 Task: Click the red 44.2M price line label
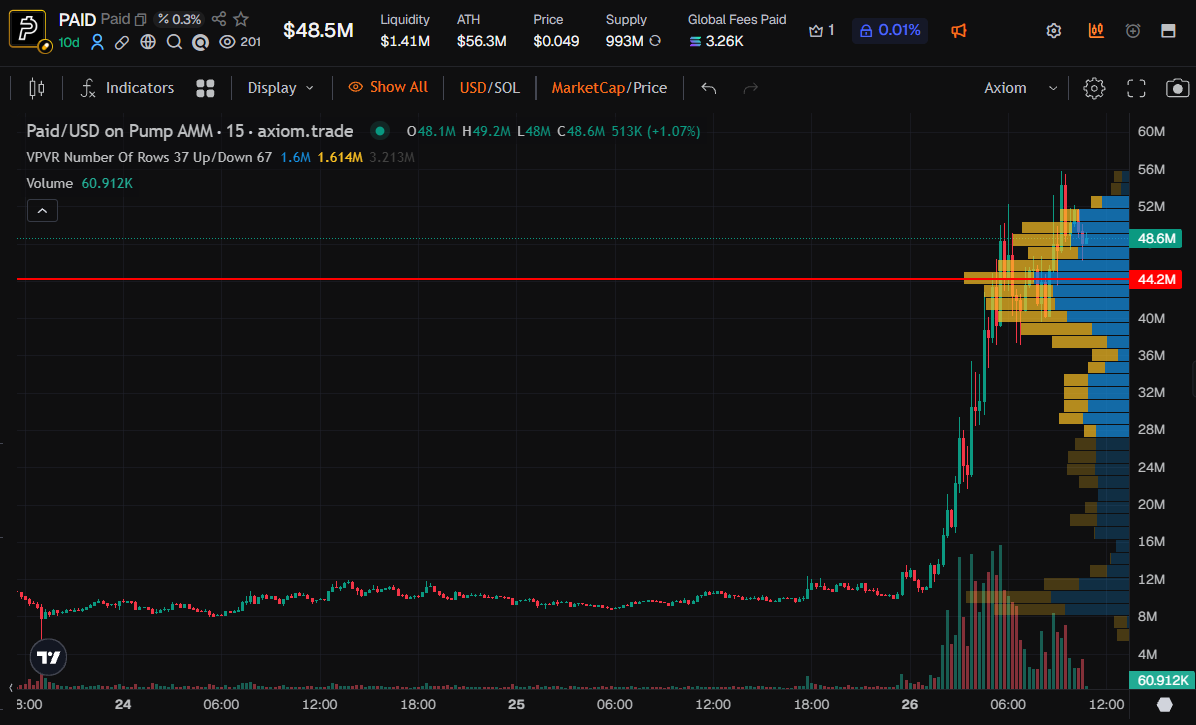click(1156, 279)
